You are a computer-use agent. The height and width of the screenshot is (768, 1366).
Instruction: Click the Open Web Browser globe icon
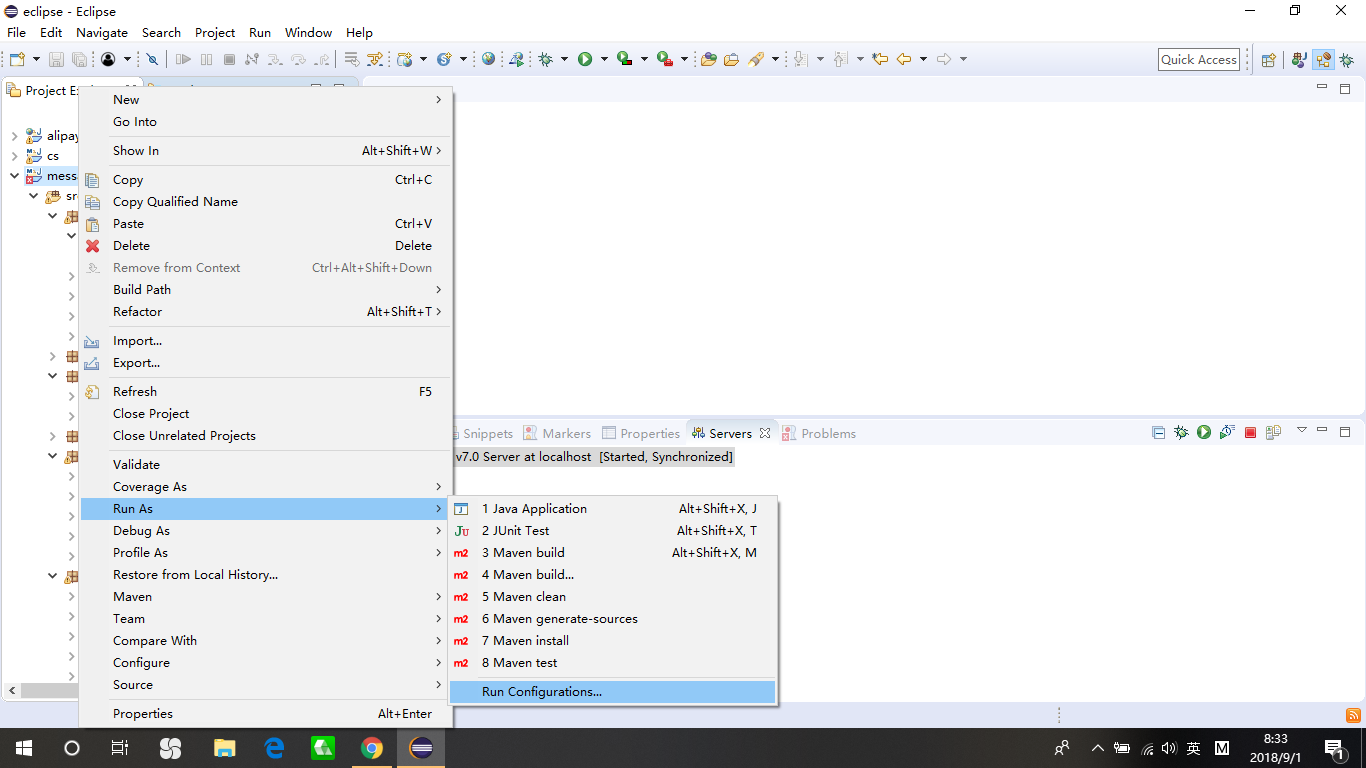coord(488,60)
